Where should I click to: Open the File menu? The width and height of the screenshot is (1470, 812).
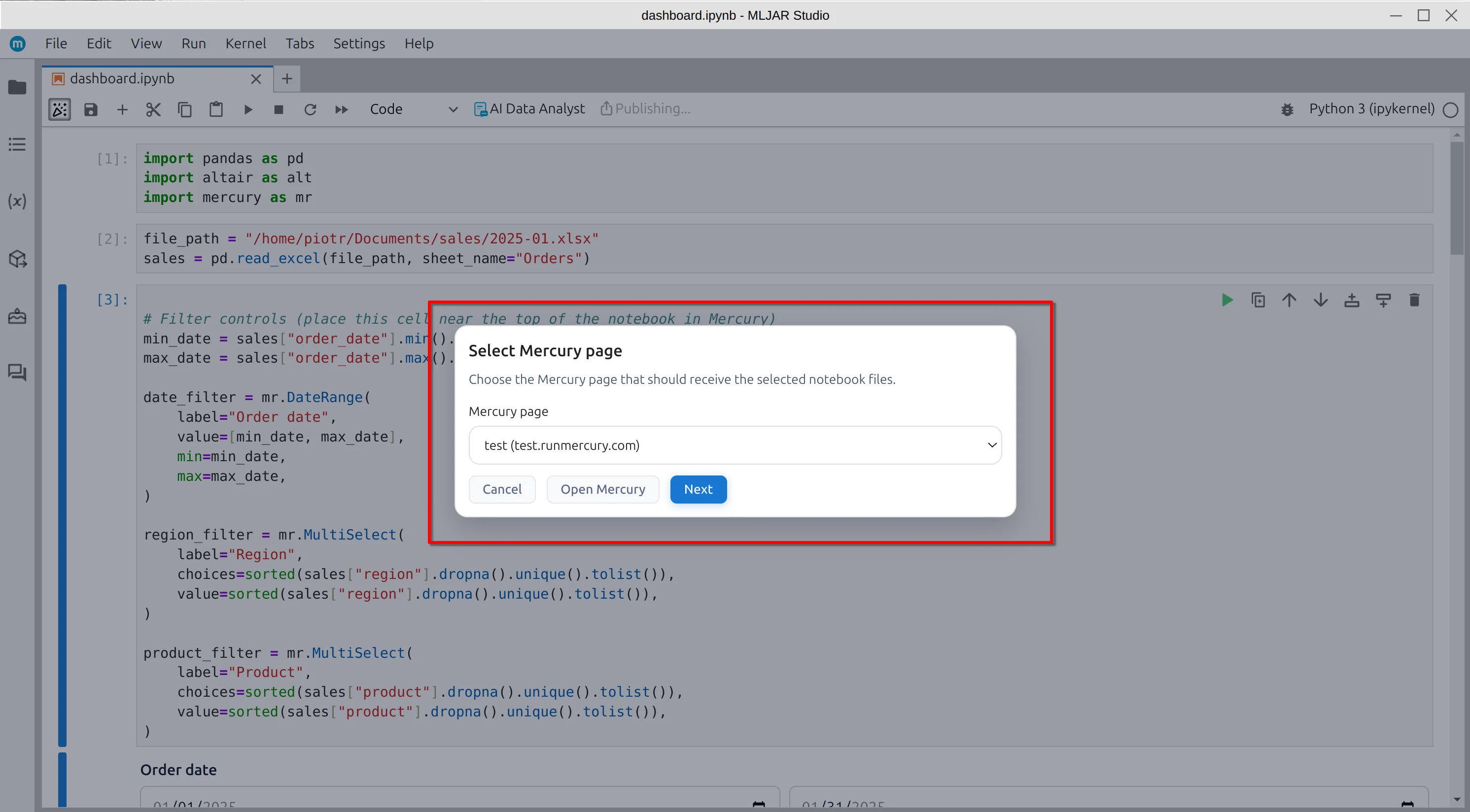[56, 43]
